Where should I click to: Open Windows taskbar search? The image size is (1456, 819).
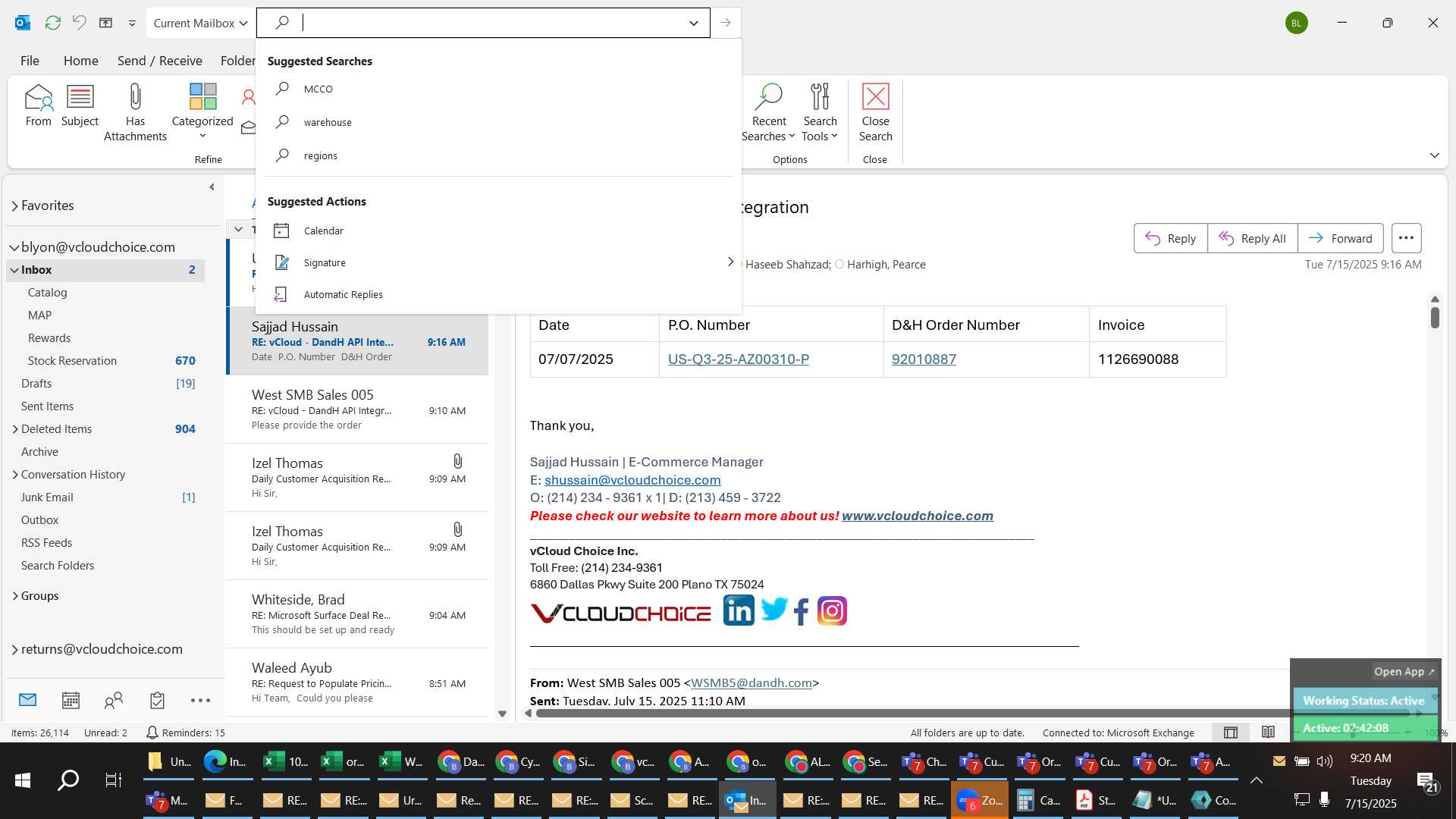pos(68,780)
